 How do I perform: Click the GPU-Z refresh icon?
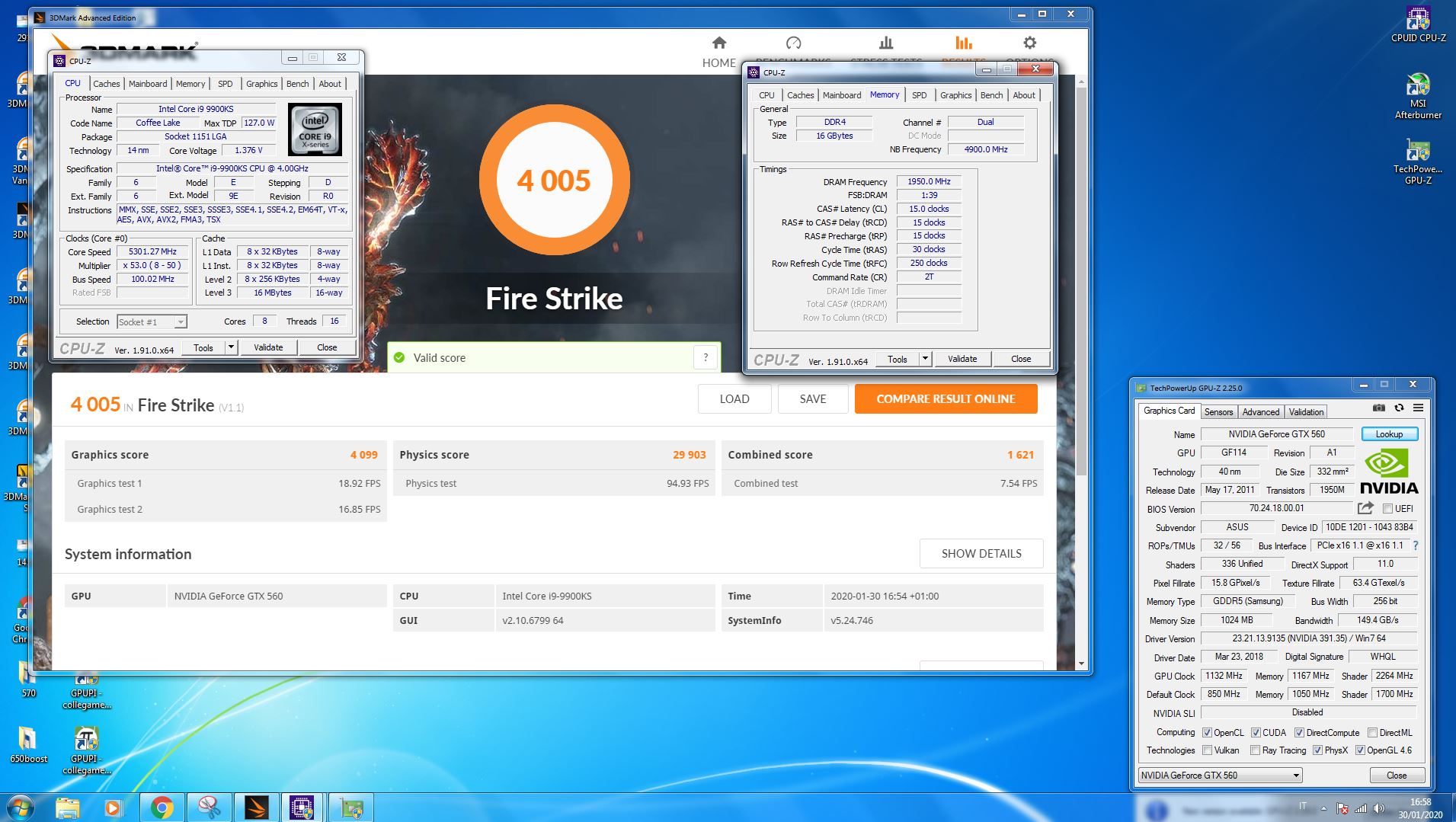point(1399,408)
